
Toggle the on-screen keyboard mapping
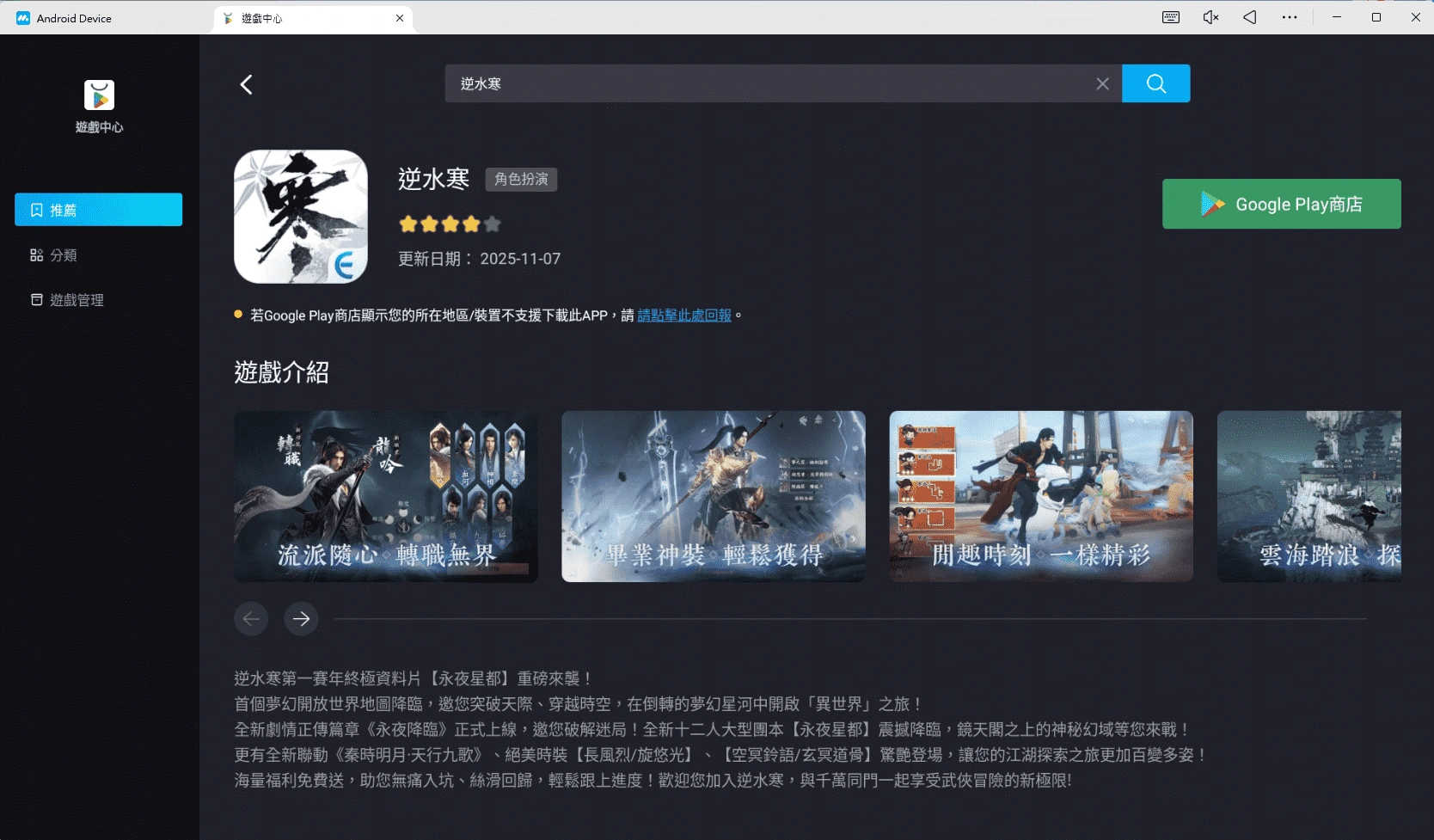pos(1170,16)
